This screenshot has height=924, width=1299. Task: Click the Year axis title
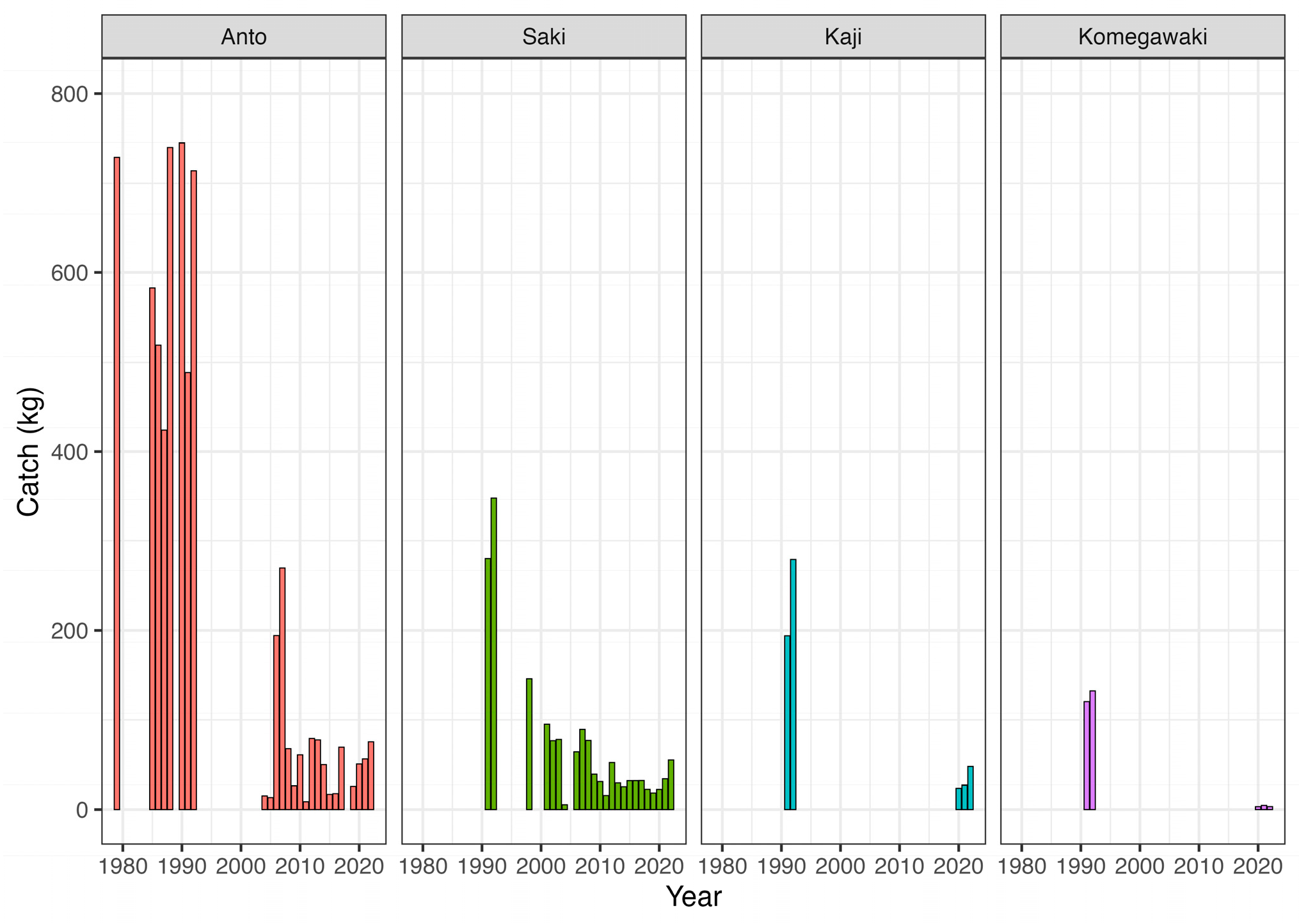point(693,896)
